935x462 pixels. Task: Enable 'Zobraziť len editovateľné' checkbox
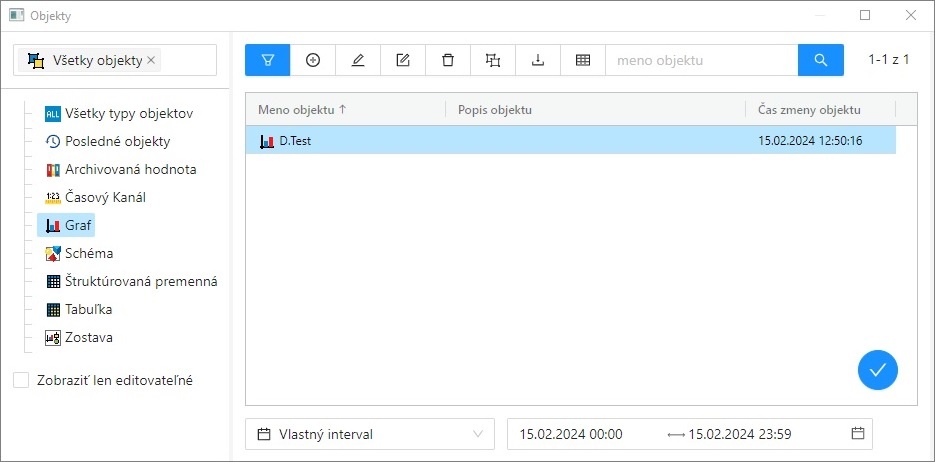pyautogui.click(x=21, y=380)
